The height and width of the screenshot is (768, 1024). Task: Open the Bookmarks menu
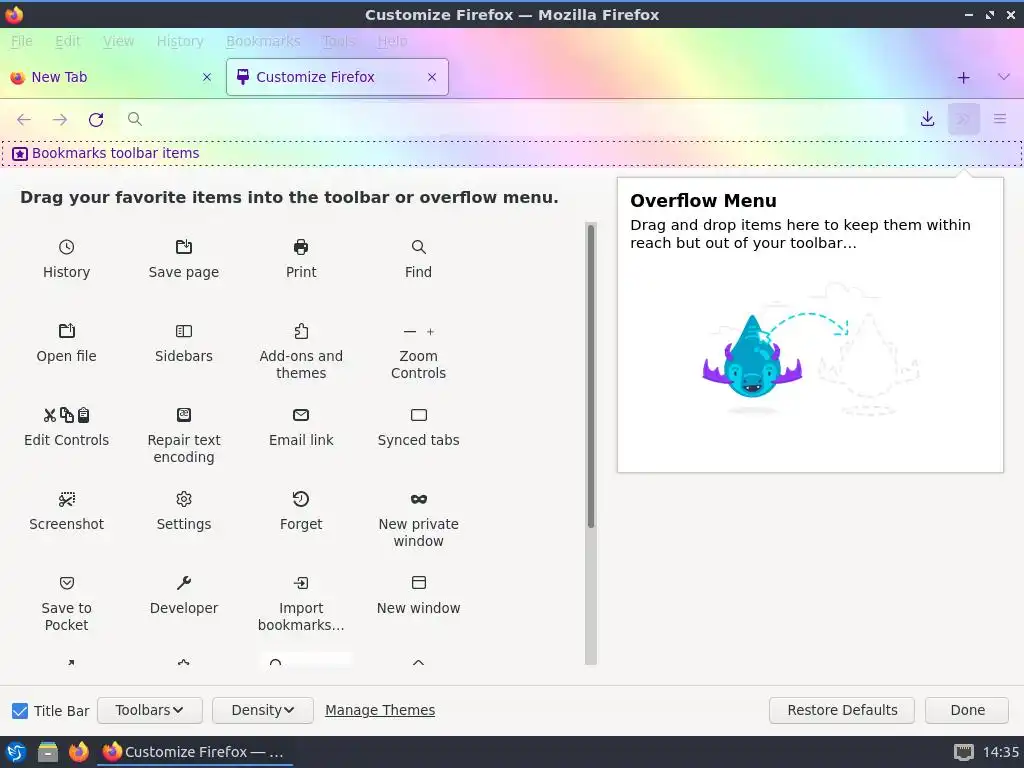pyautogui.click(x=263, y=41)
